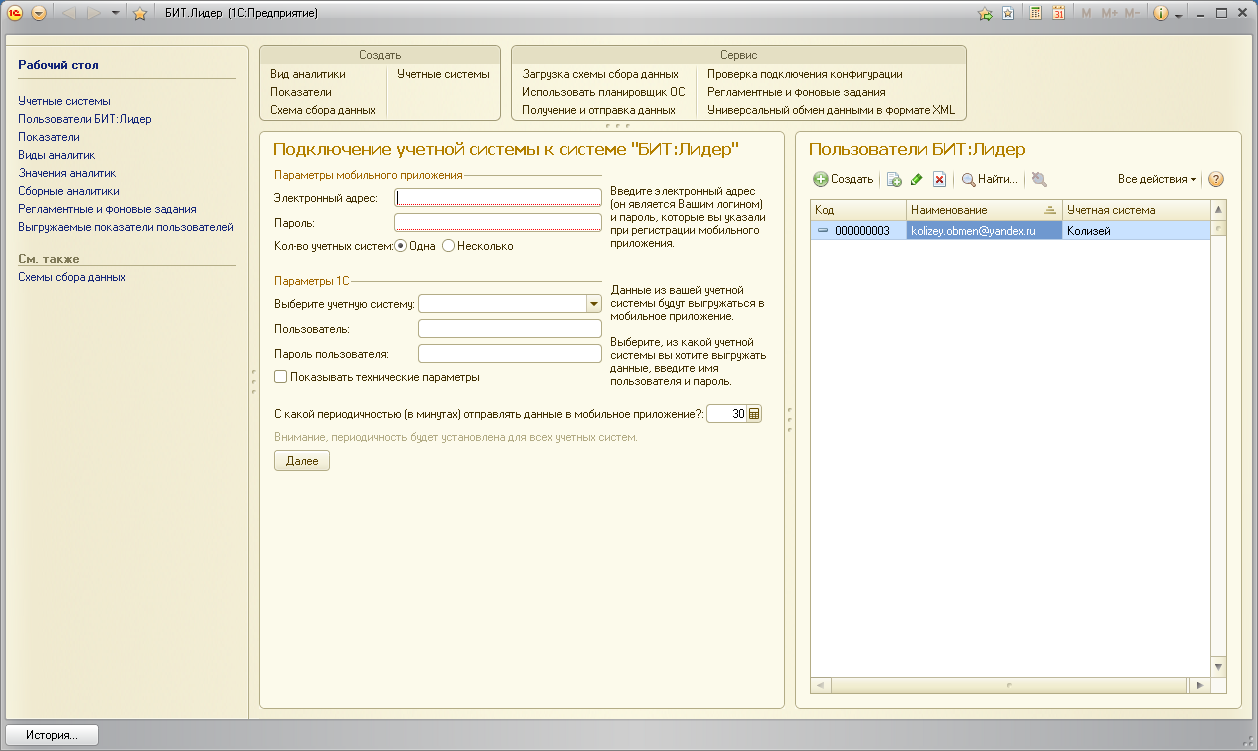The height and width of the screenshot is (751, 1258).
Task: Open help with the question mark icon
Action: pyautogui.click(x=1216, y=180)
